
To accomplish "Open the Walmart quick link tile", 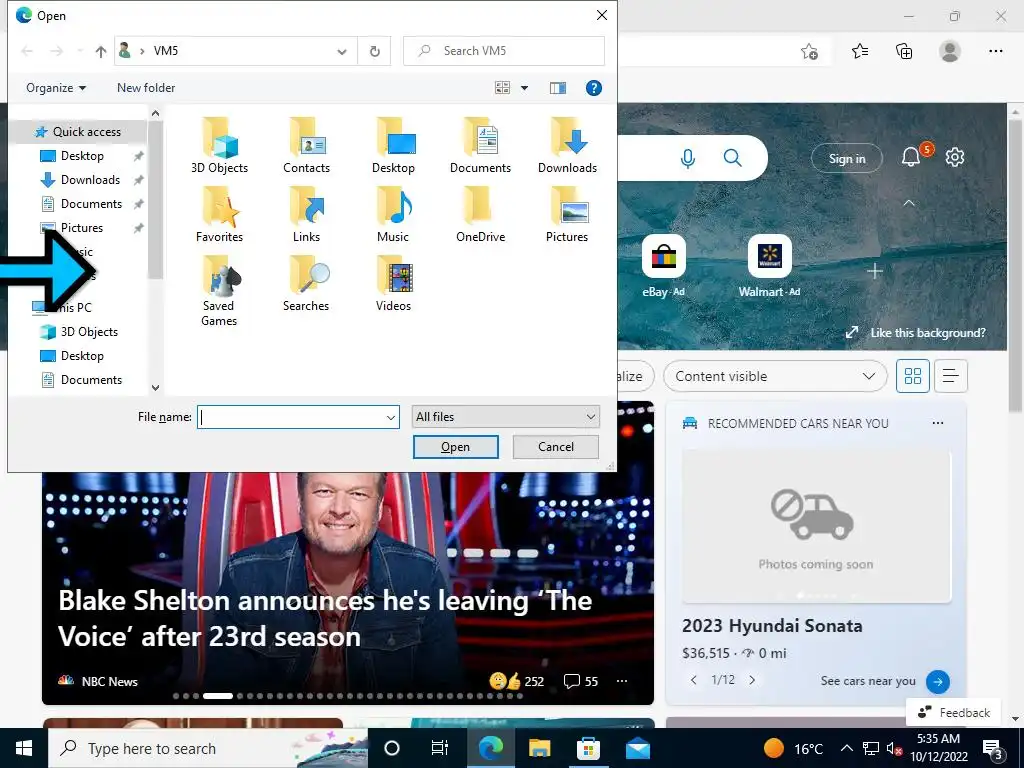I will coord(769,257).
